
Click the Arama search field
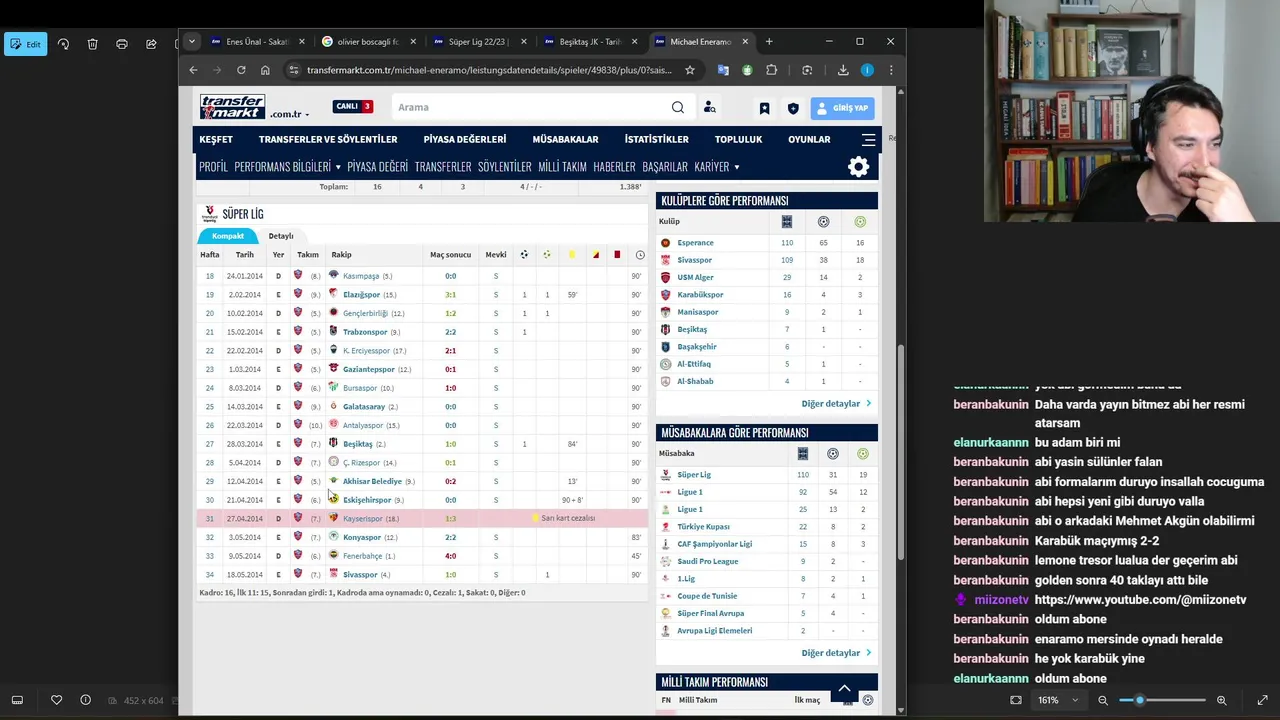pyautogui.click(x=530, y=107)
